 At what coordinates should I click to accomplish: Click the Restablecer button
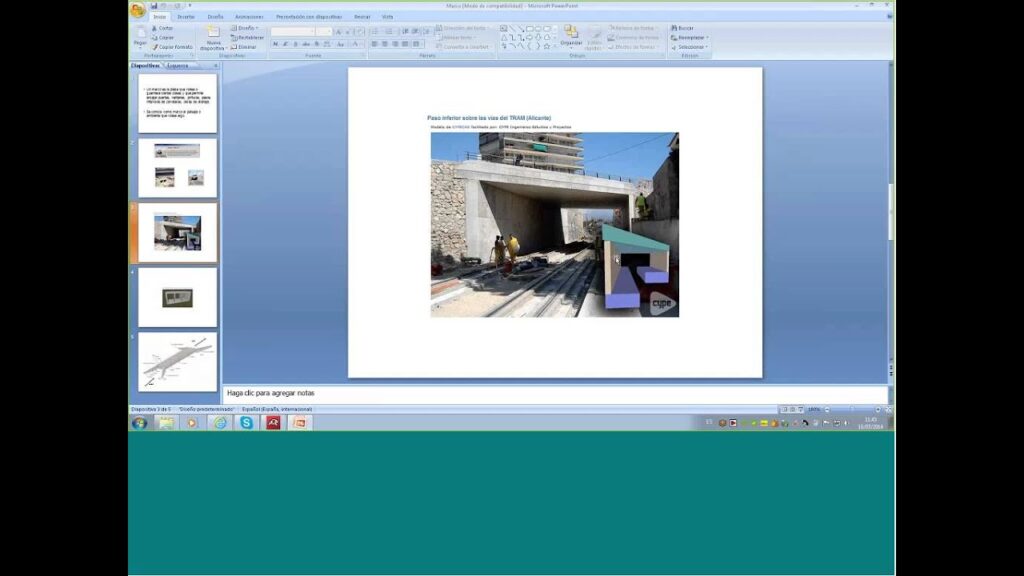click(x=249, y=37)
